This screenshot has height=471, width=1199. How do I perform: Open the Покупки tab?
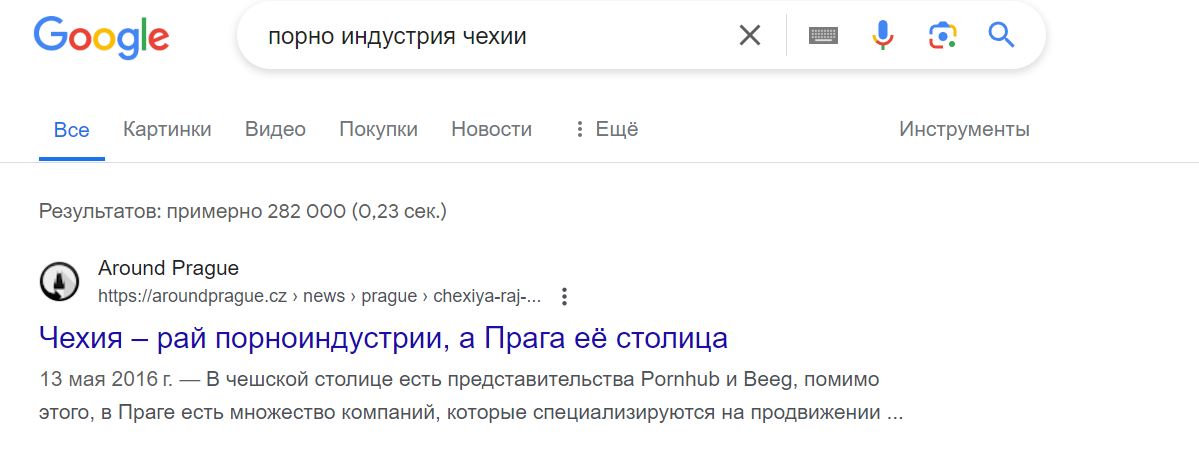pos(379,129)
